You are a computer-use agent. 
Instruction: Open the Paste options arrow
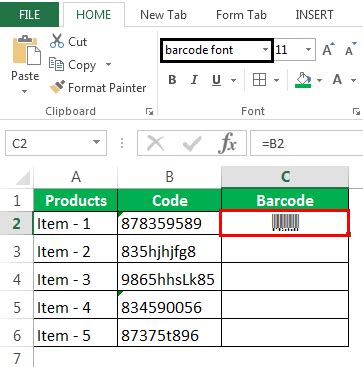(25, 91)
